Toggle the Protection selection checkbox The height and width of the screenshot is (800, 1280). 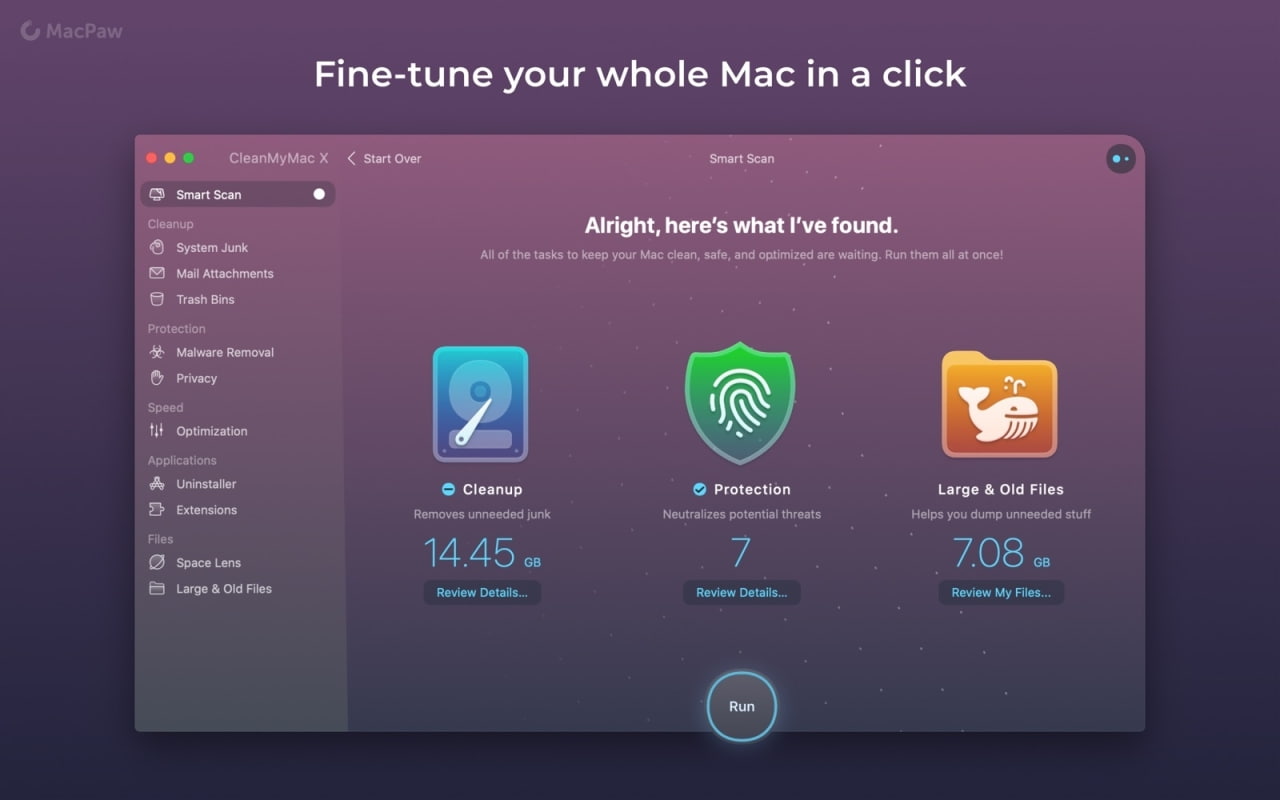pyautogui.click(x=700, y=489)
